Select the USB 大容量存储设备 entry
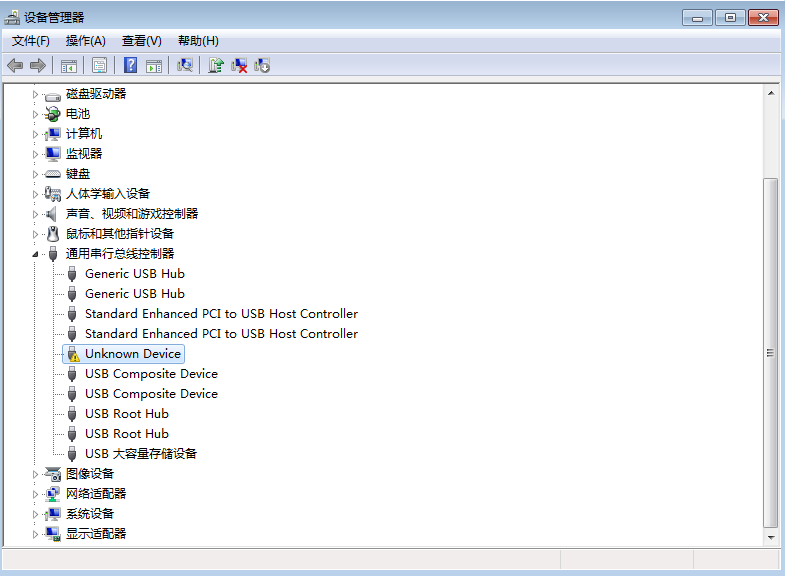This screenshot has height=576, width=785. coord(141,454)
